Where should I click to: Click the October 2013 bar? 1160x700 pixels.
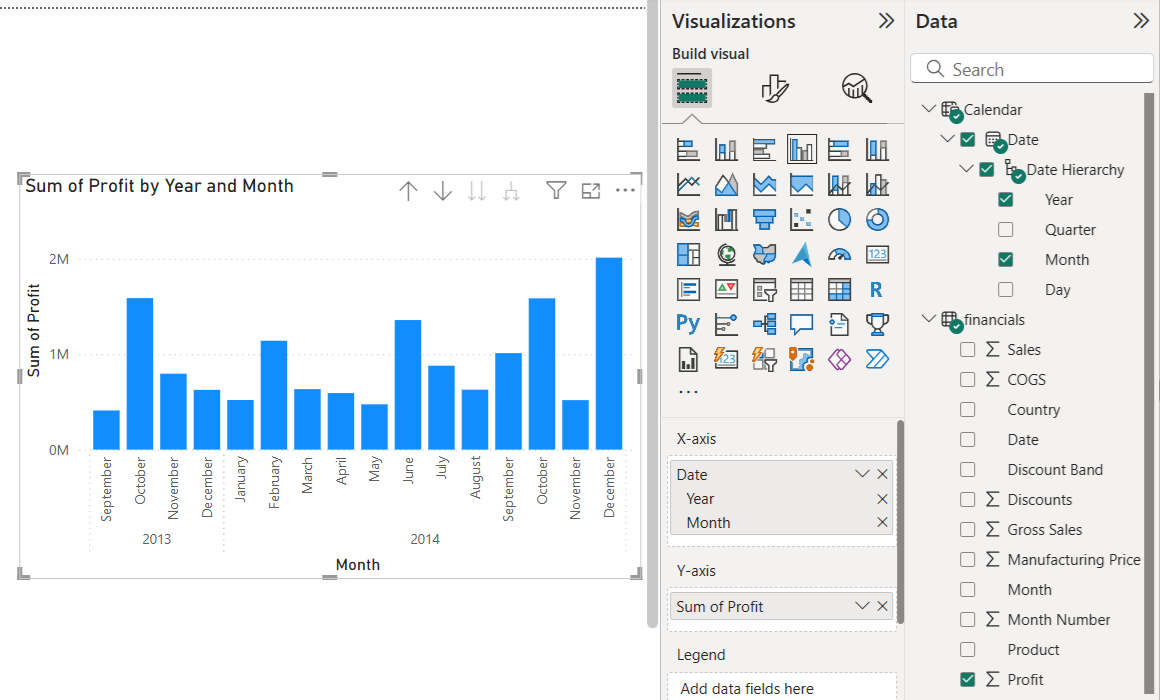click(x=140, y=374)
